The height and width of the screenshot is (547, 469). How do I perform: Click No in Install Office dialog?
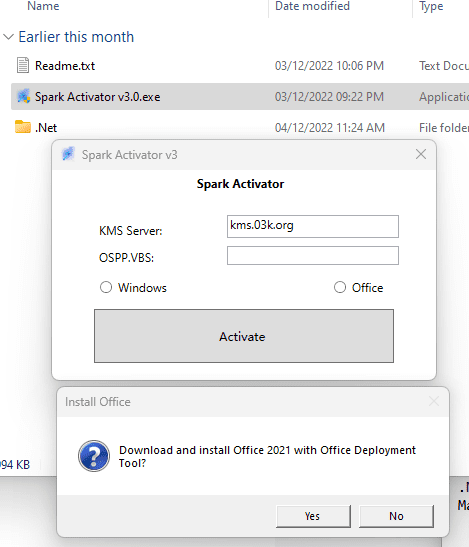(396, 516)
